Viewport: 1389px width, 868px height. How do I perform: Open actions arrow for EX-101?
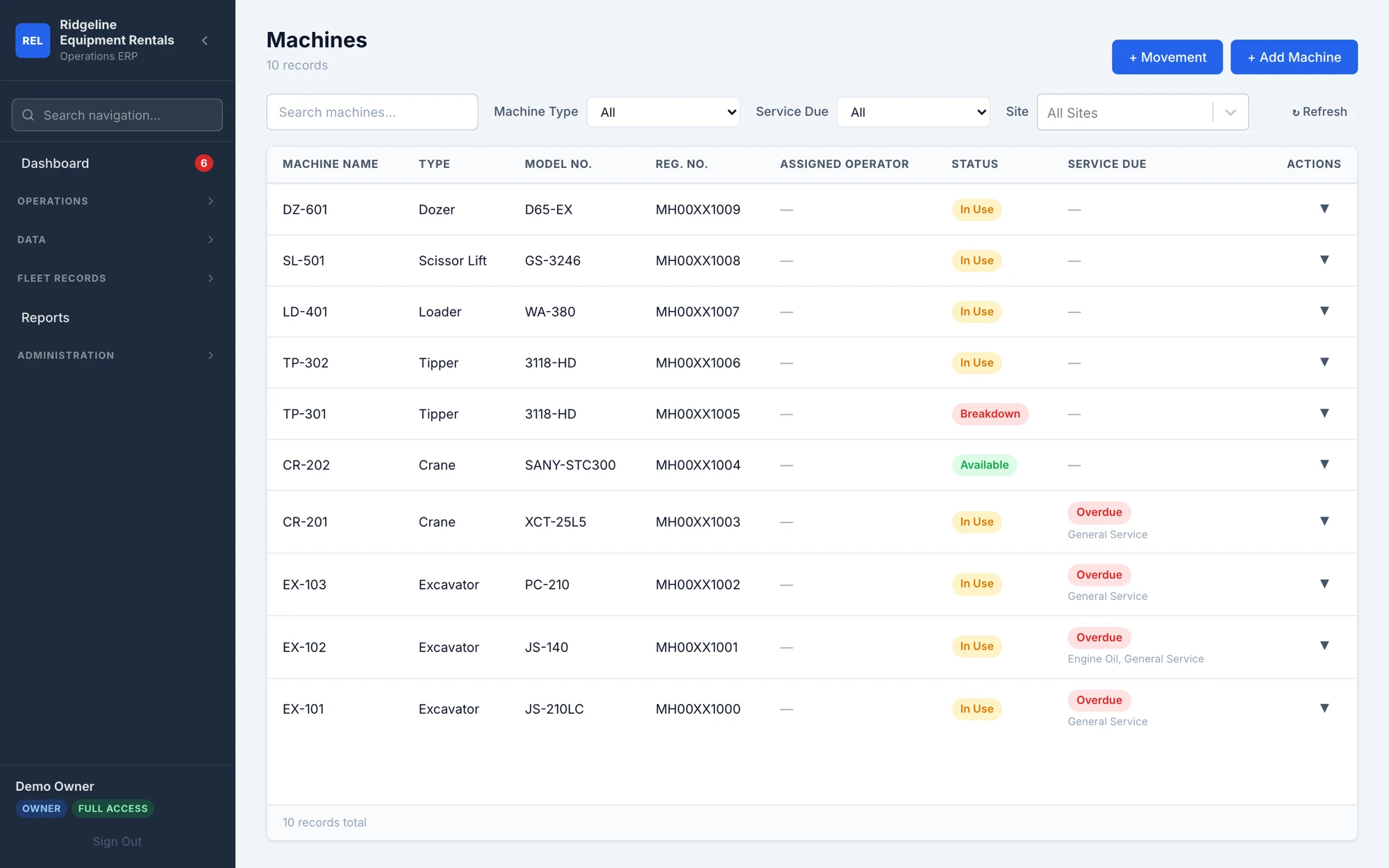point(1324,708)
